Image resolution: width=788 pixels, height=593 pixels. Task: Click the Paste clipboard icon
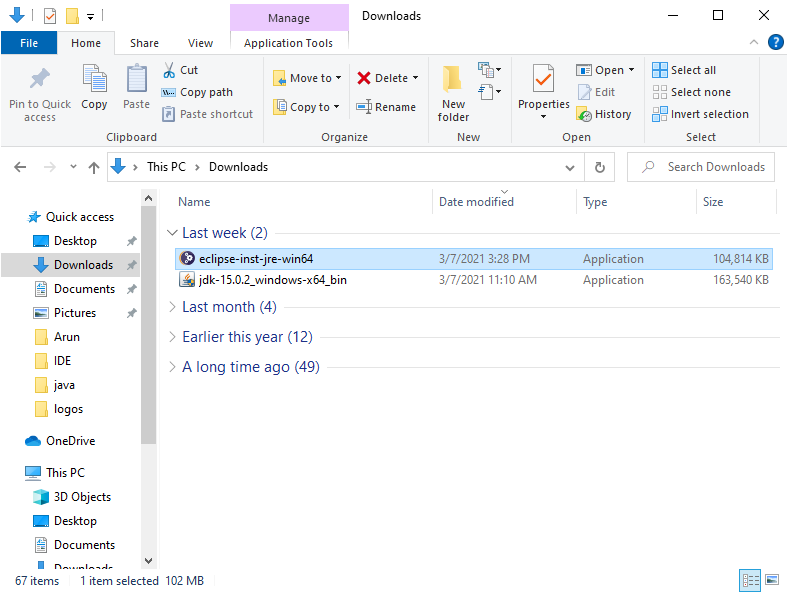point(136,79)
